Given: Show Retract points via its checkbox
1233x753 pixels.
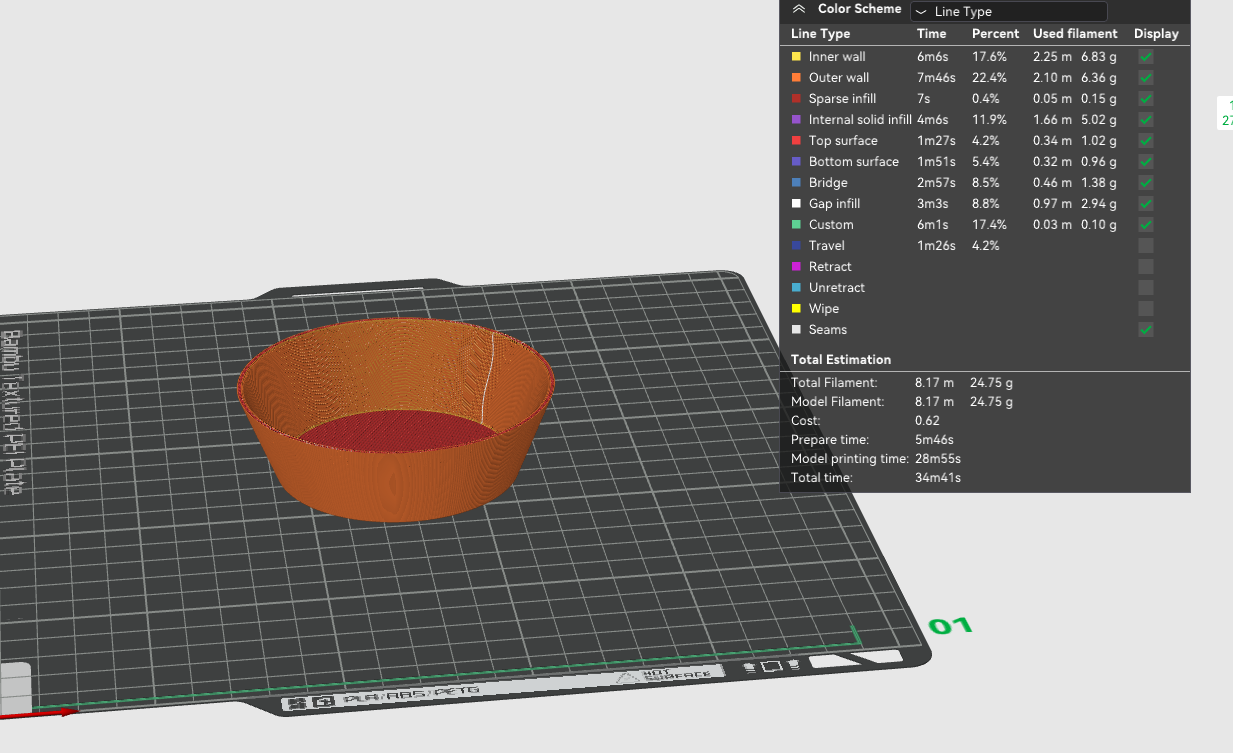Looking at the screenshot, I should (1146, 267).
